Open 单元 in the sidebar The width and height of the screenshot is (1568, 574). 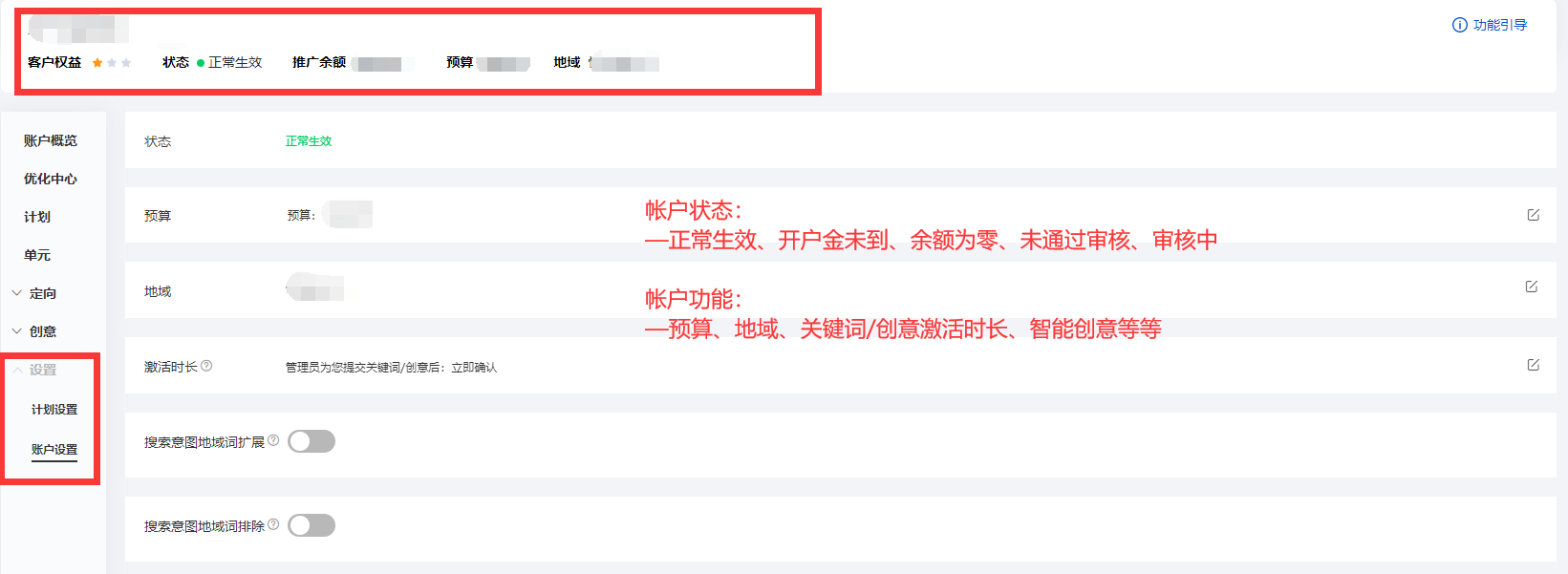coord(37,255)
